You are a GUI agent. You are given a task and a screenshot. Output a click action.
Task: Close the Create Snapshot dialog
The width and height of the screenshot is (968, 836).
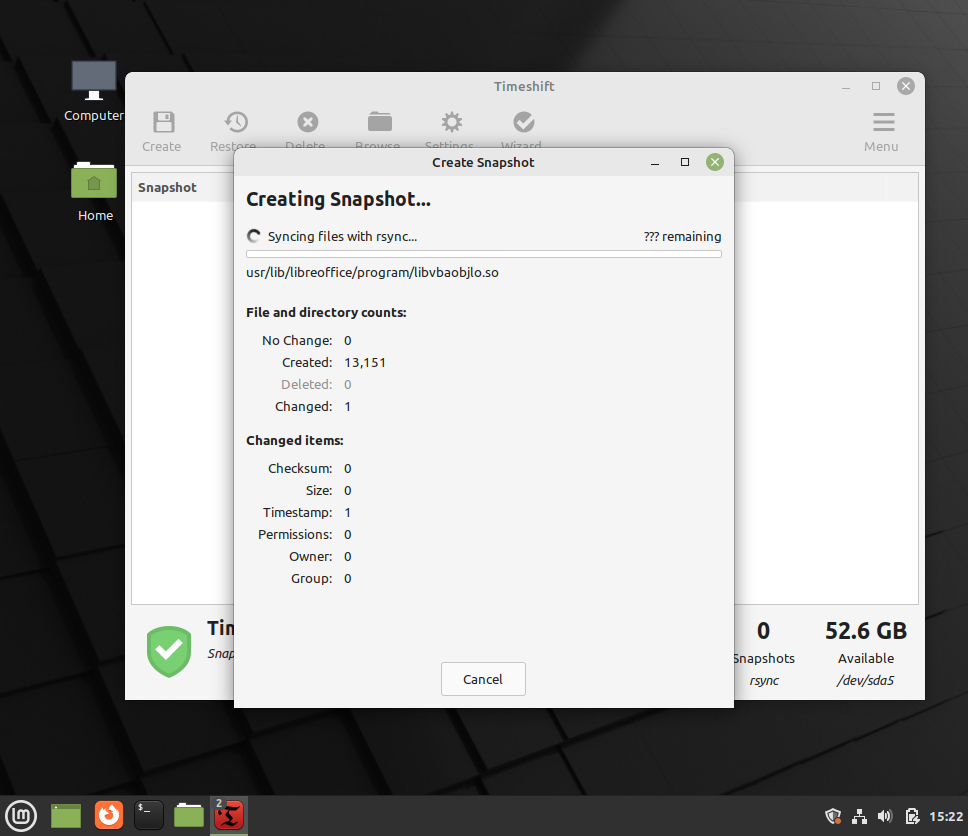[715, 162]
